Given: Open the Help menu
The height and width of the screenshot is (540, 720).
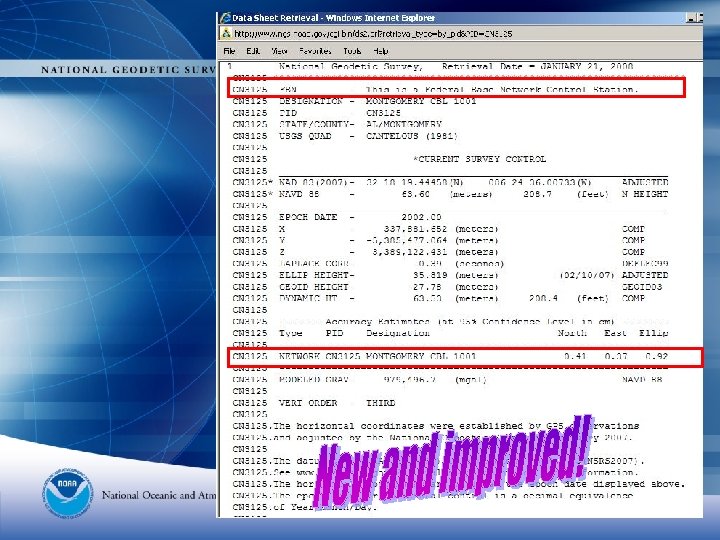Looking at the screenshot, I should (381, 51).
